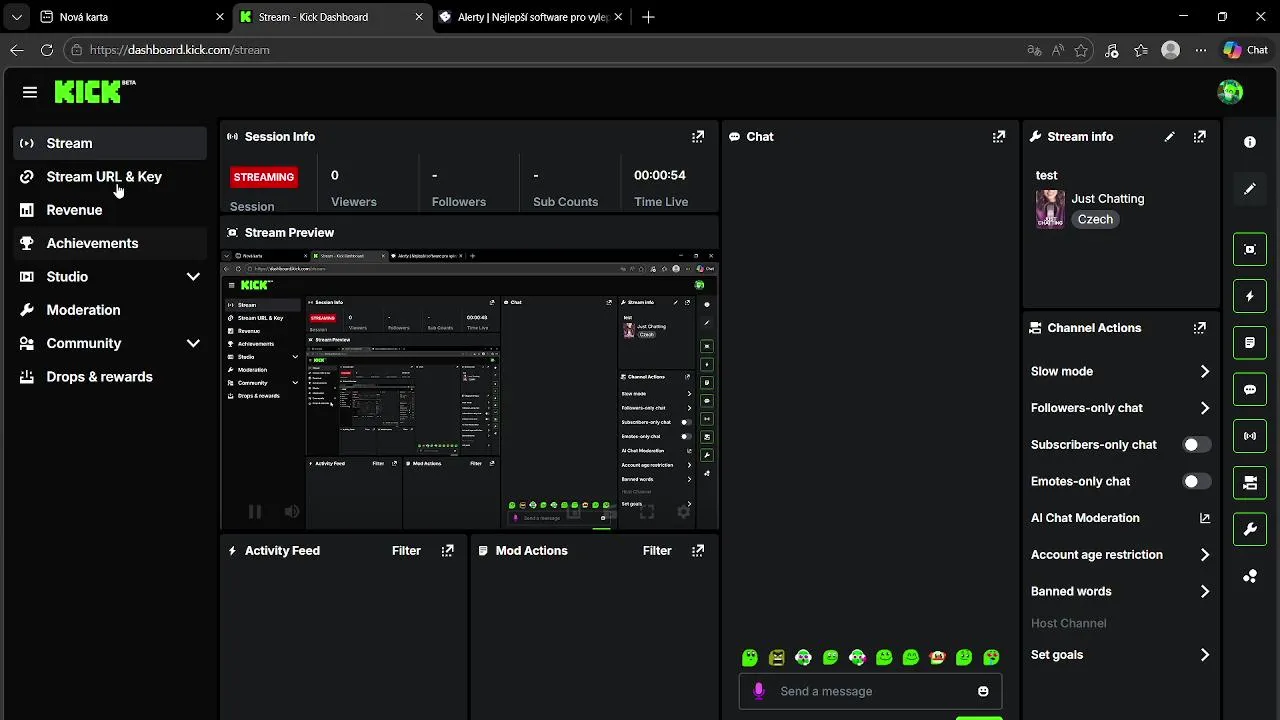Screen dimensions: 1280x720
Task: Open the browser tab search dropdown
Action: [16, 17]
